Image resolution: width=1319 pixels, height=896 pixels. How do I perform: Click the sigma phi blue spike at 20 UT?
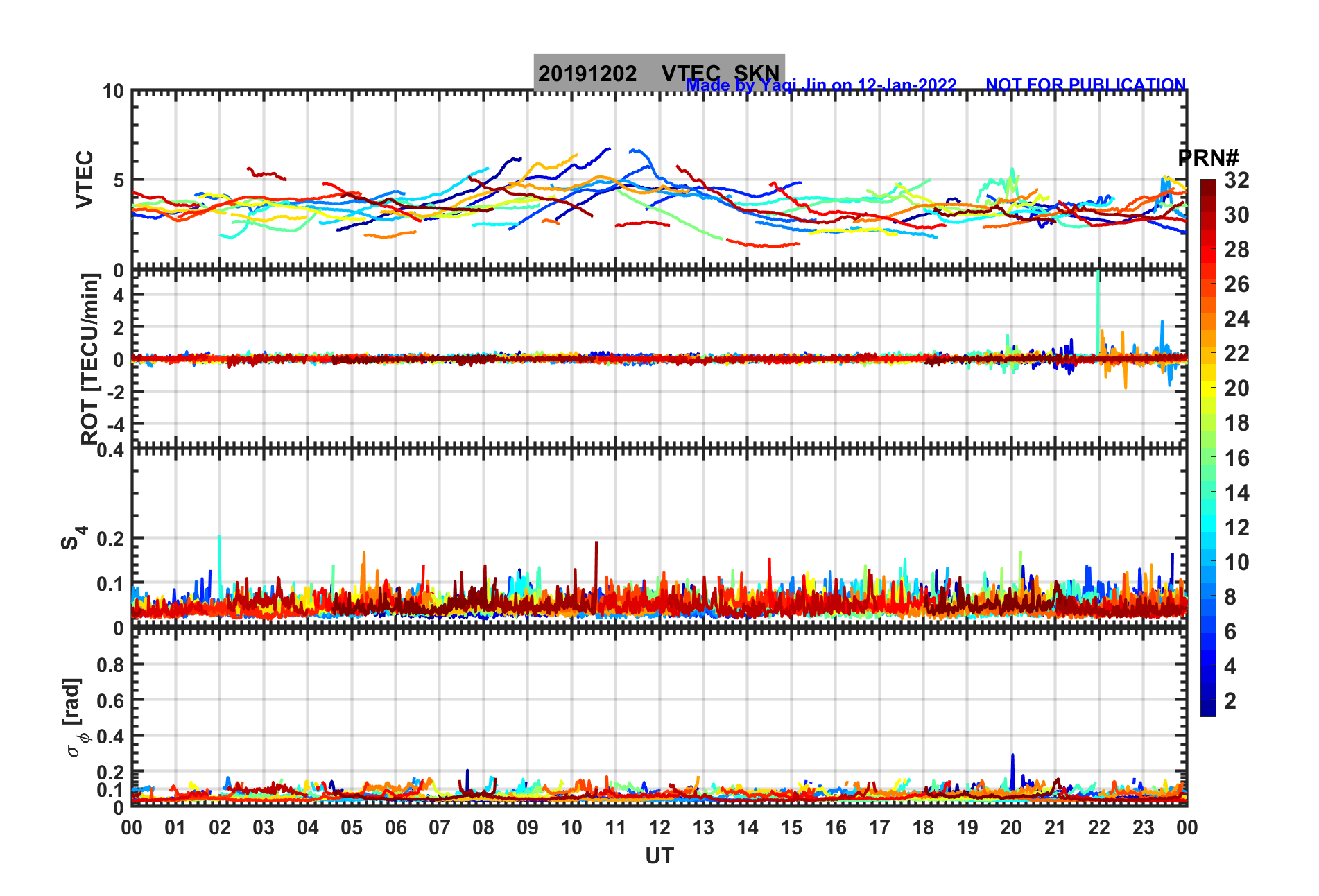(1012, 771)
